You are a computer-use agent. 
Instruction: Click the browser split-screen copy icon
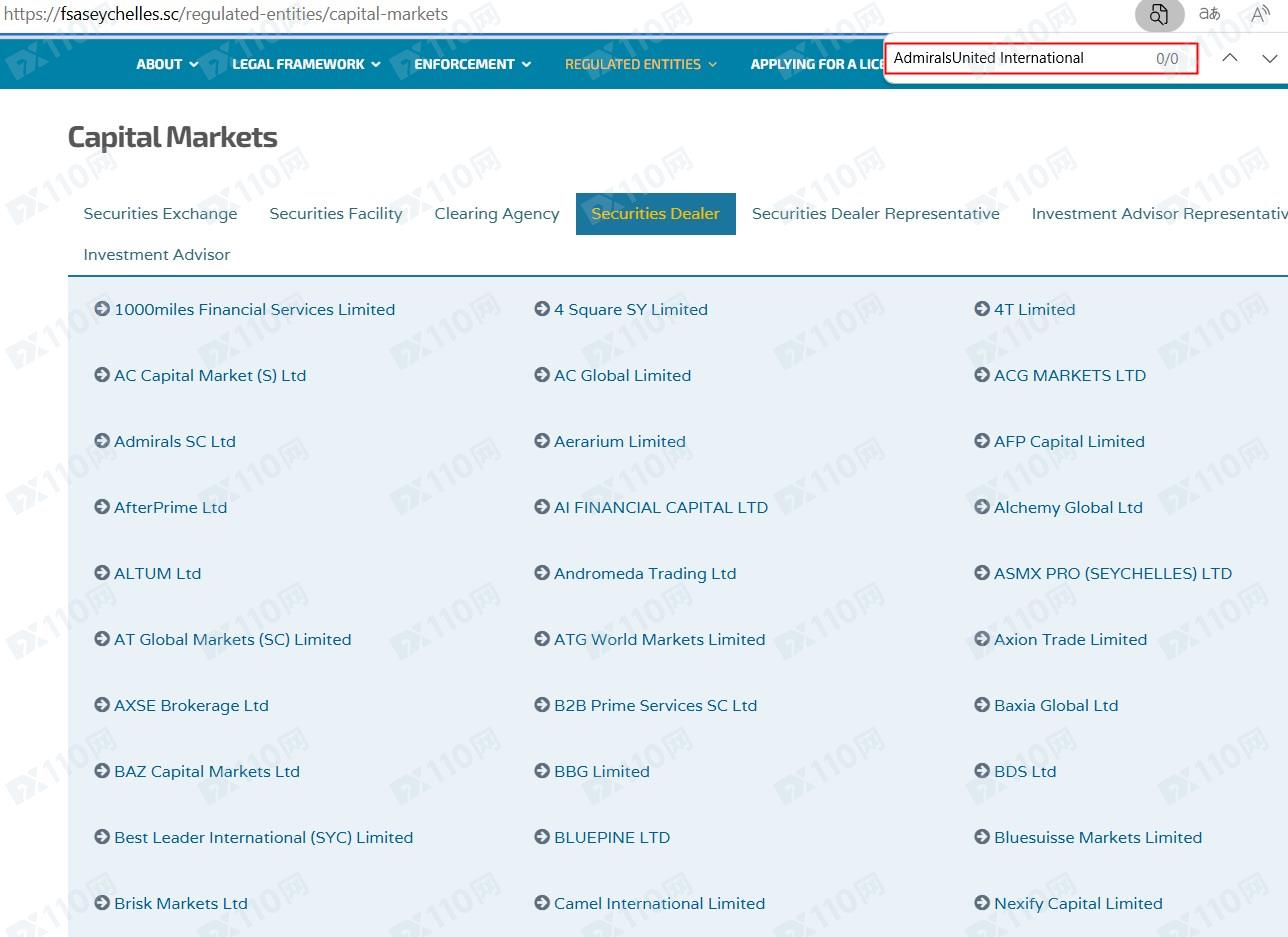click(x=1158, y=14)
